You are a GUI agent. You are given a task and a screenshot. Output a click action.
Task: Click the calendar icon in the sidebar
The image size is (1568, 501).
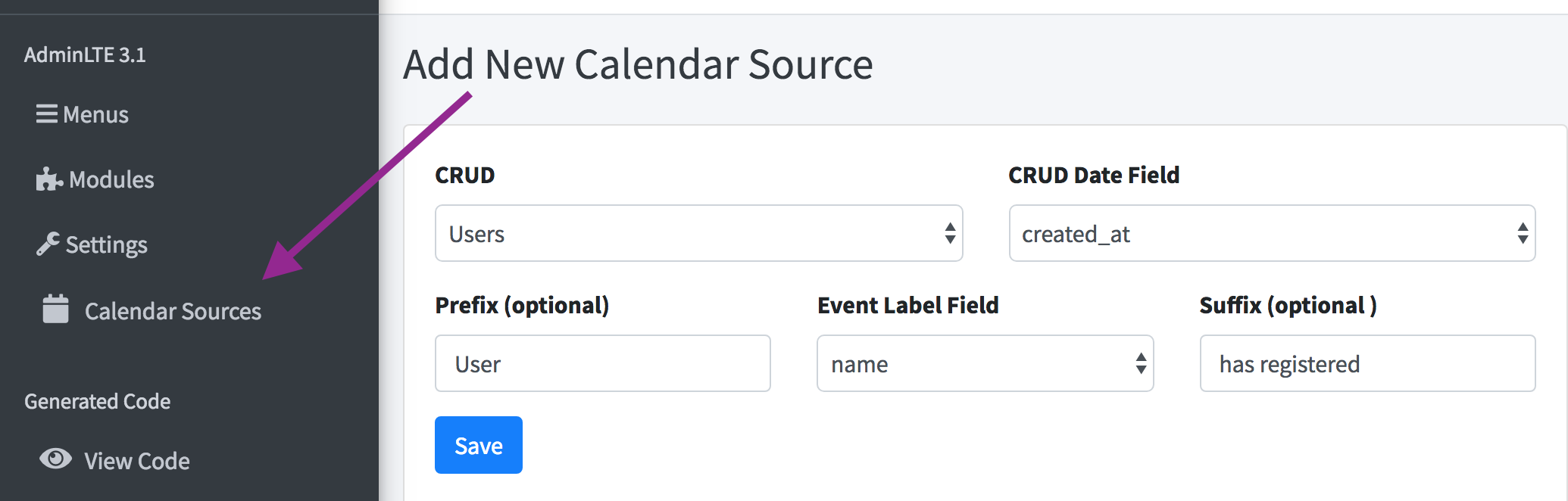(x=56, y=309)
